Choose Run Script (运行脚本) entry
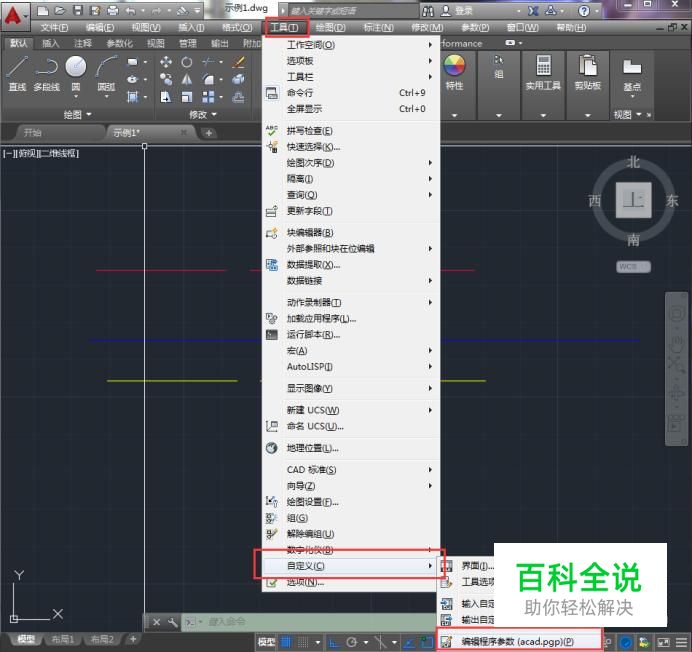This screenshot has height=652, width=692. [x=351, y=335]
